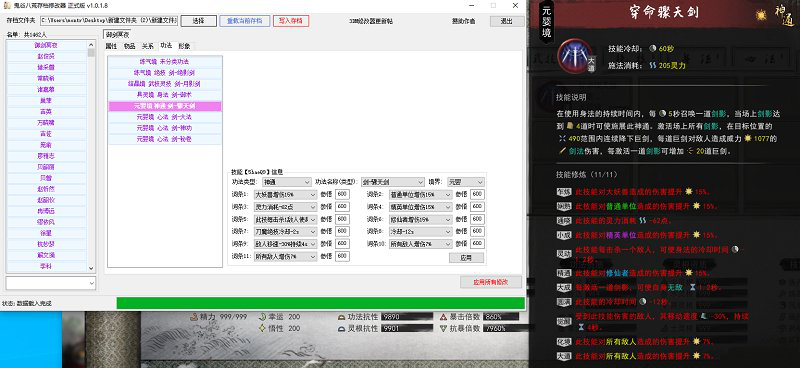This screenshot has width=800, height=368.
Task: Select the 筑基境 武技灵技 skill row
Action: click(x=165, y=84)
